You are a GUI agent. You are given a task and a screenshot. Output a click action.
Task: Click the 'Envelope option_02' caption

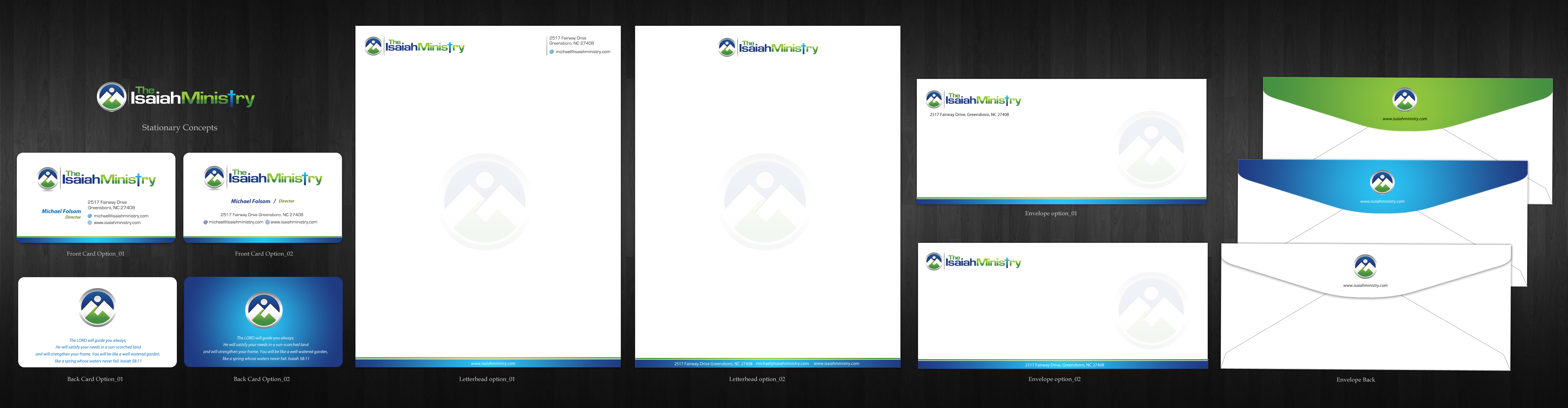pyautogui.click(x=1054, y=379)
